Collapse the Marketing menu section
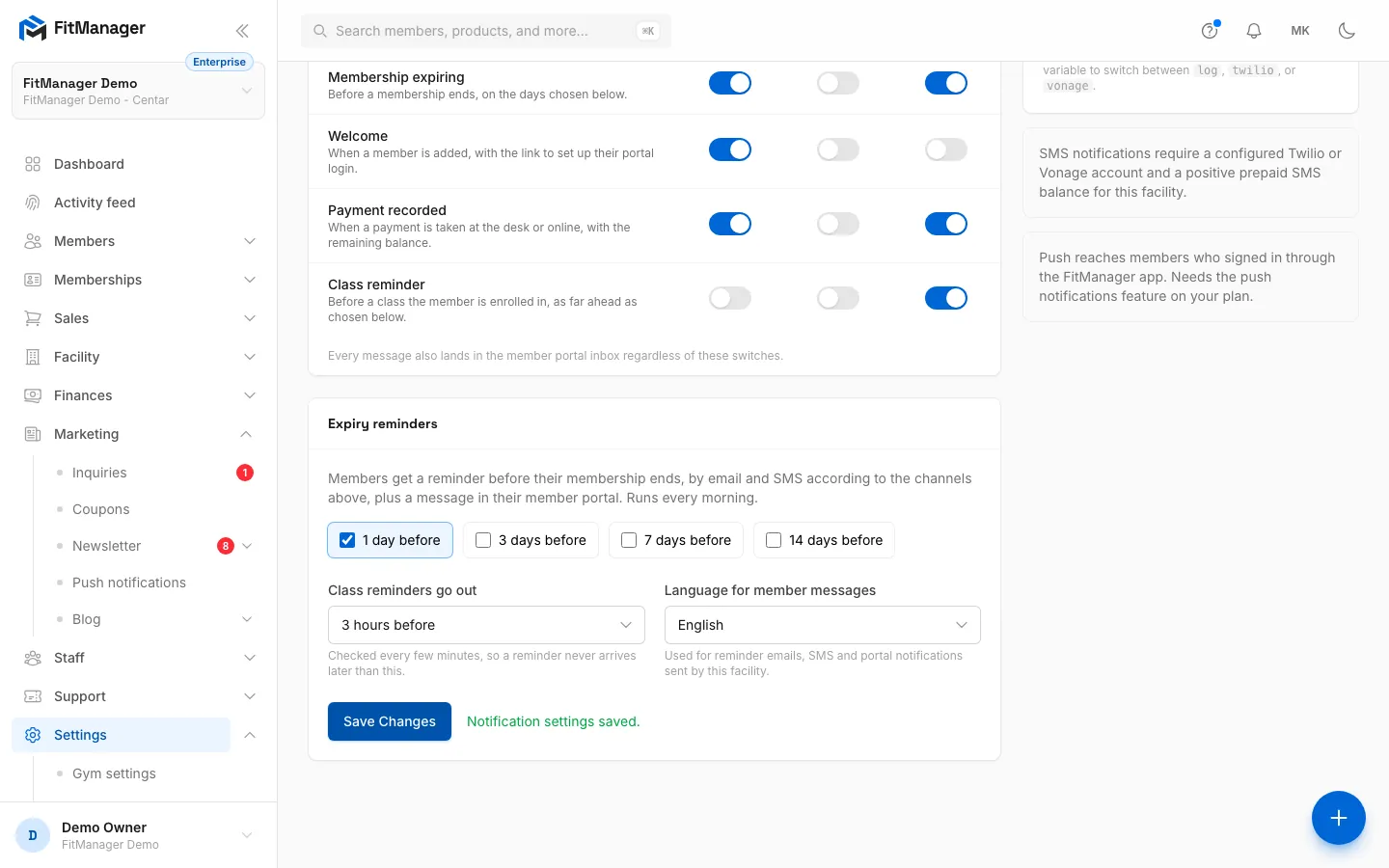1389x868 pixels. pos(246,434)
